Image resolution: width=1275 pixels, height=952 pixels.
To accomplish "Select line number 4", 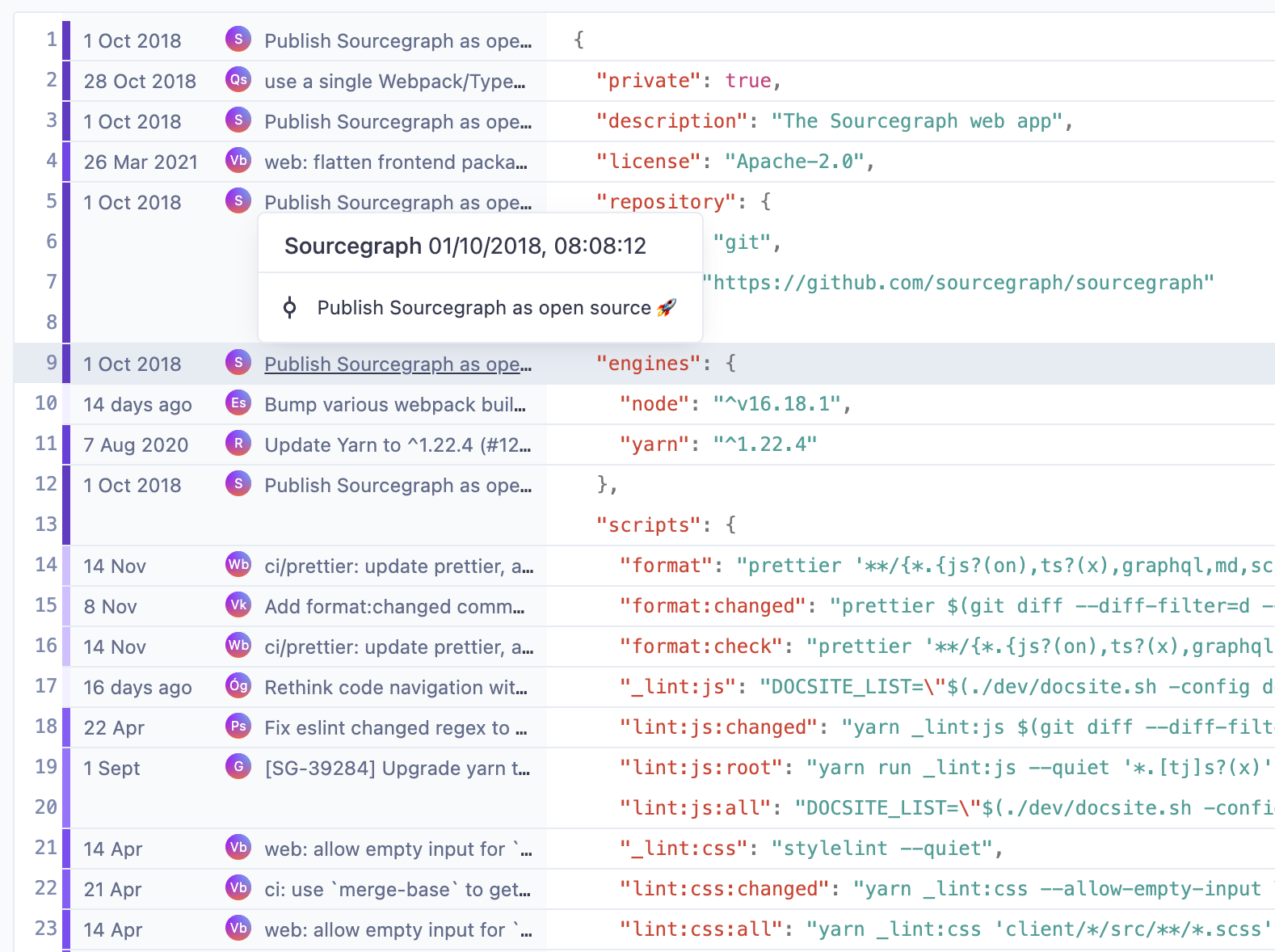I will pyautogui.click(x=52, y=160).
